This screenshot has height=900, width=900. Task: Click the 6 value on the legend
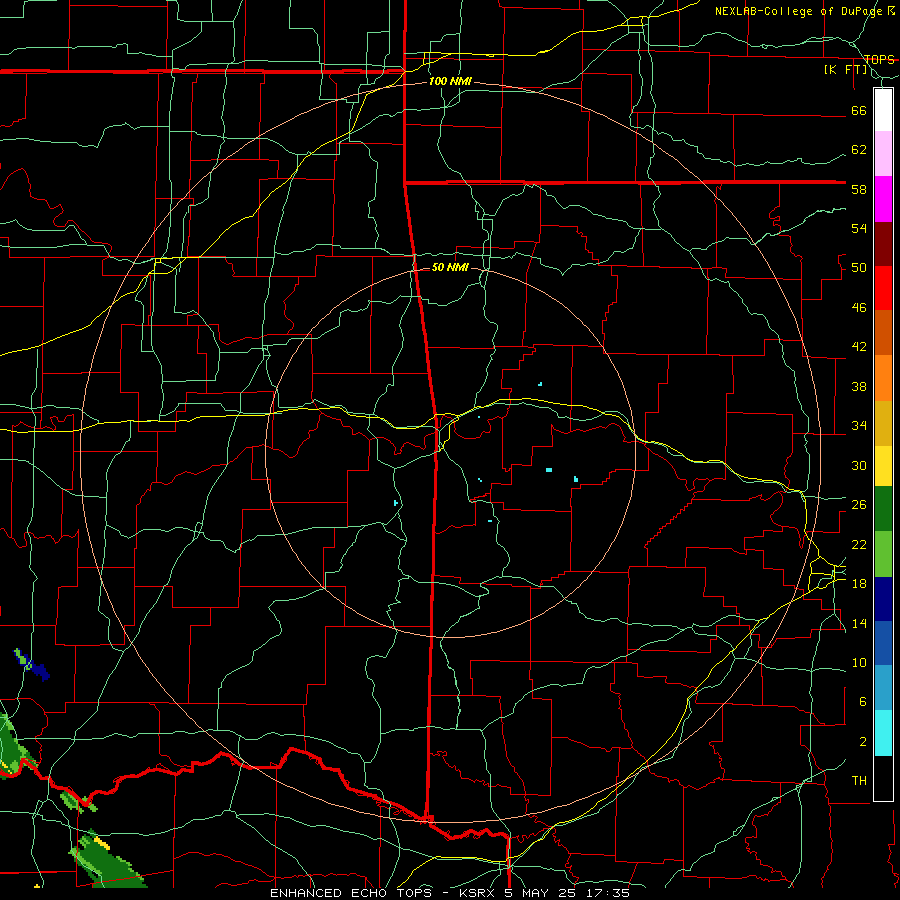[863, 702]
